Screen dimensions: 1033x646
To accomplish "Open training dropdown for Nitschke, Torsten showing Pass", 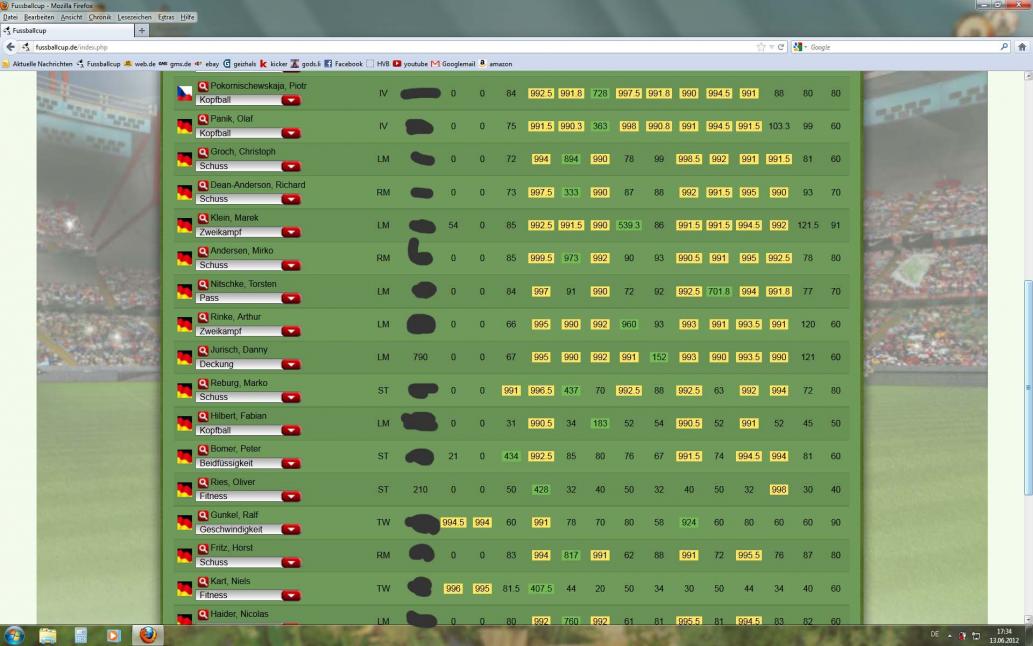I will pos(290,298).
